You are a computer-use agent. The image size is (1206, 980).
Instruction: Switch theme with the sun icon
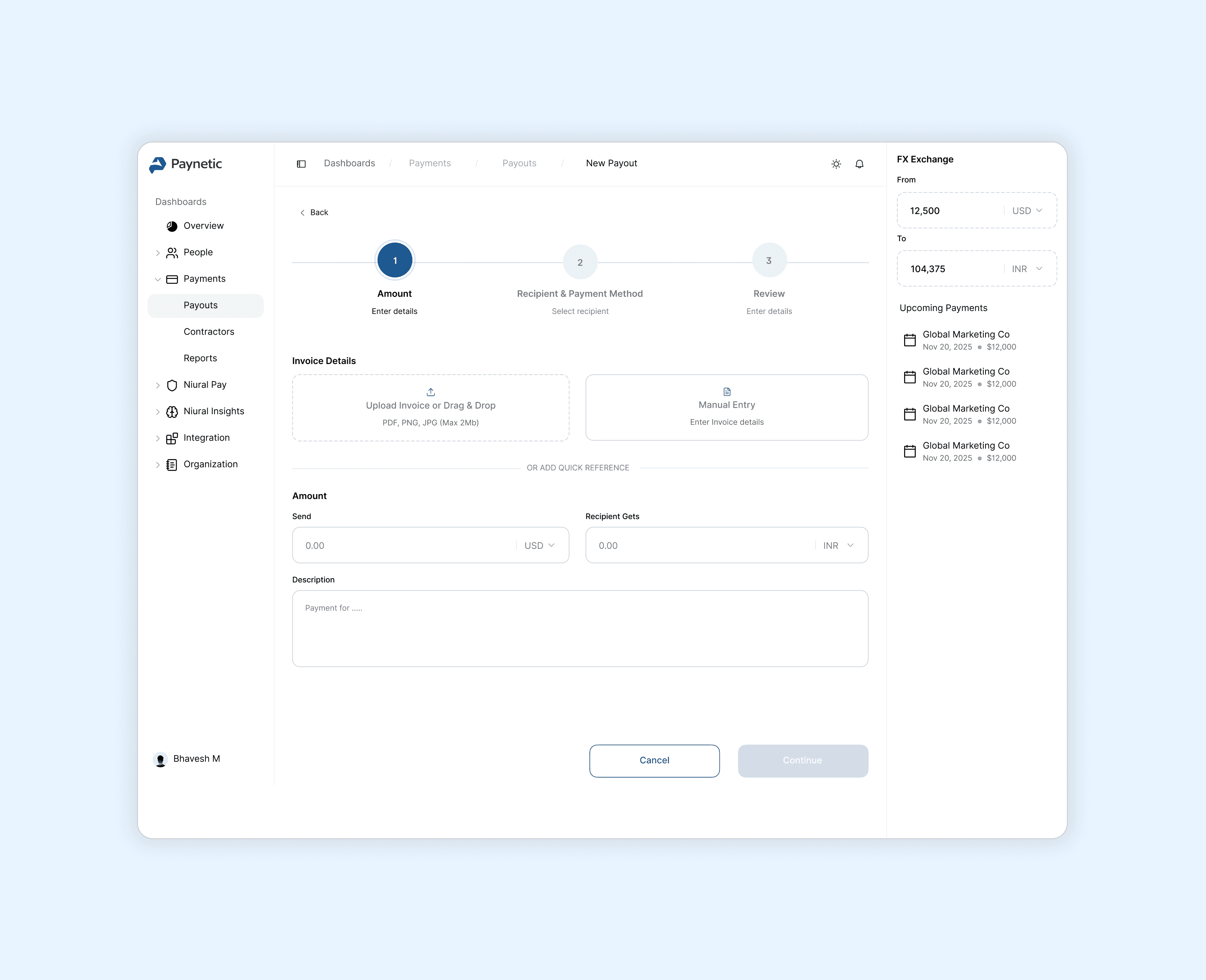coord(836,164)
